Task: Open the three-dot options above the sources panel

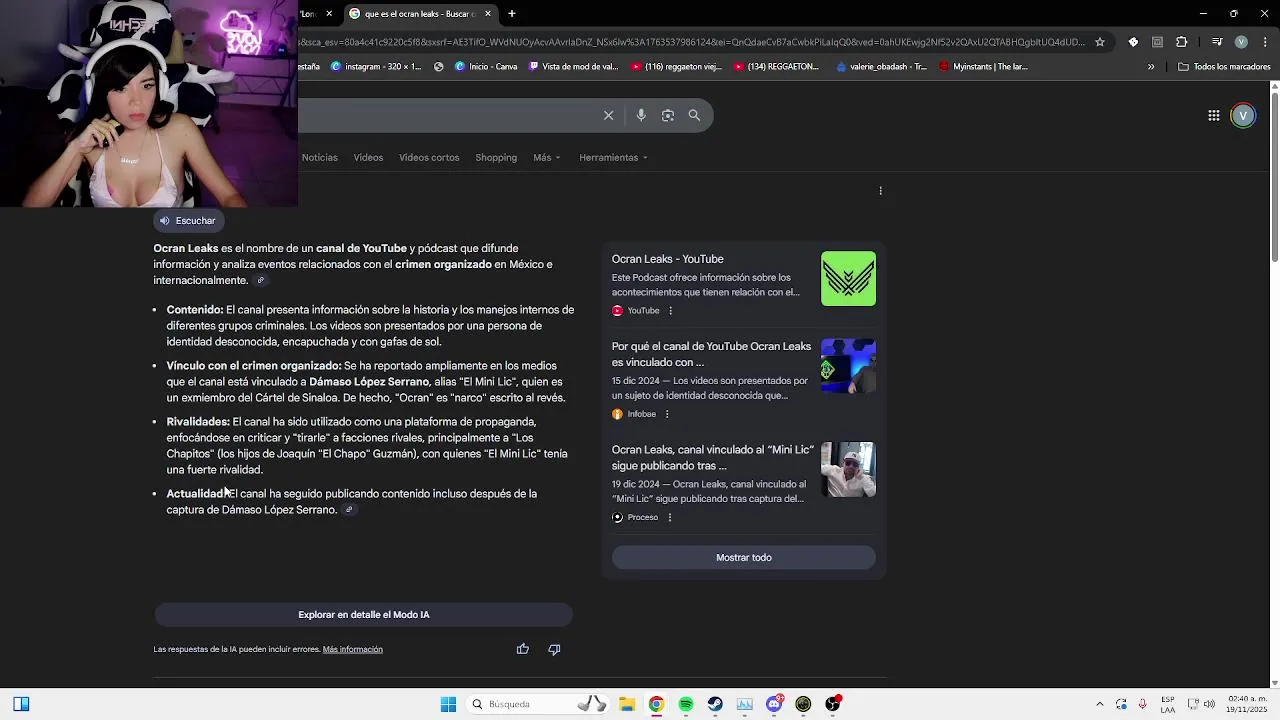Action: click(880, 191)
